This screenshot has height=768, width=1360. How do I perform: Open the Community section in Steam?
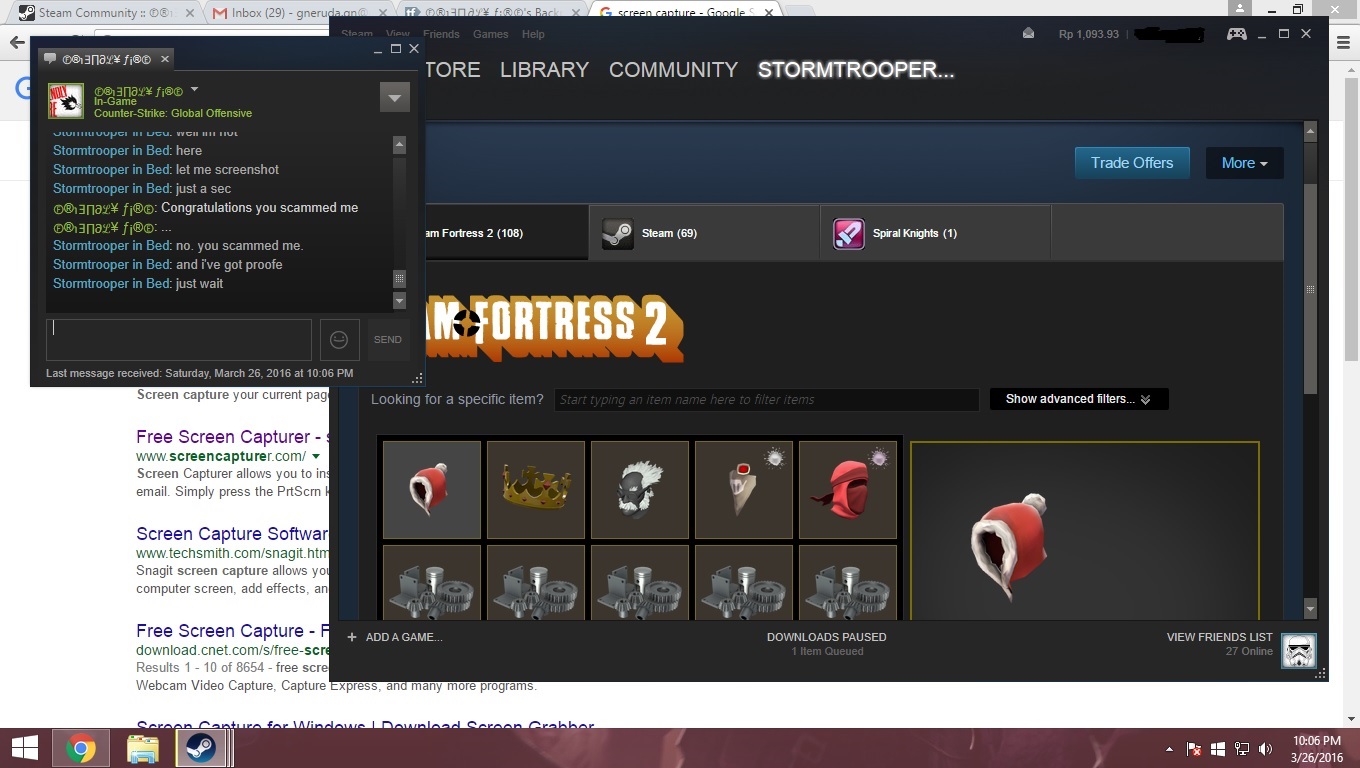click(673, 70)
